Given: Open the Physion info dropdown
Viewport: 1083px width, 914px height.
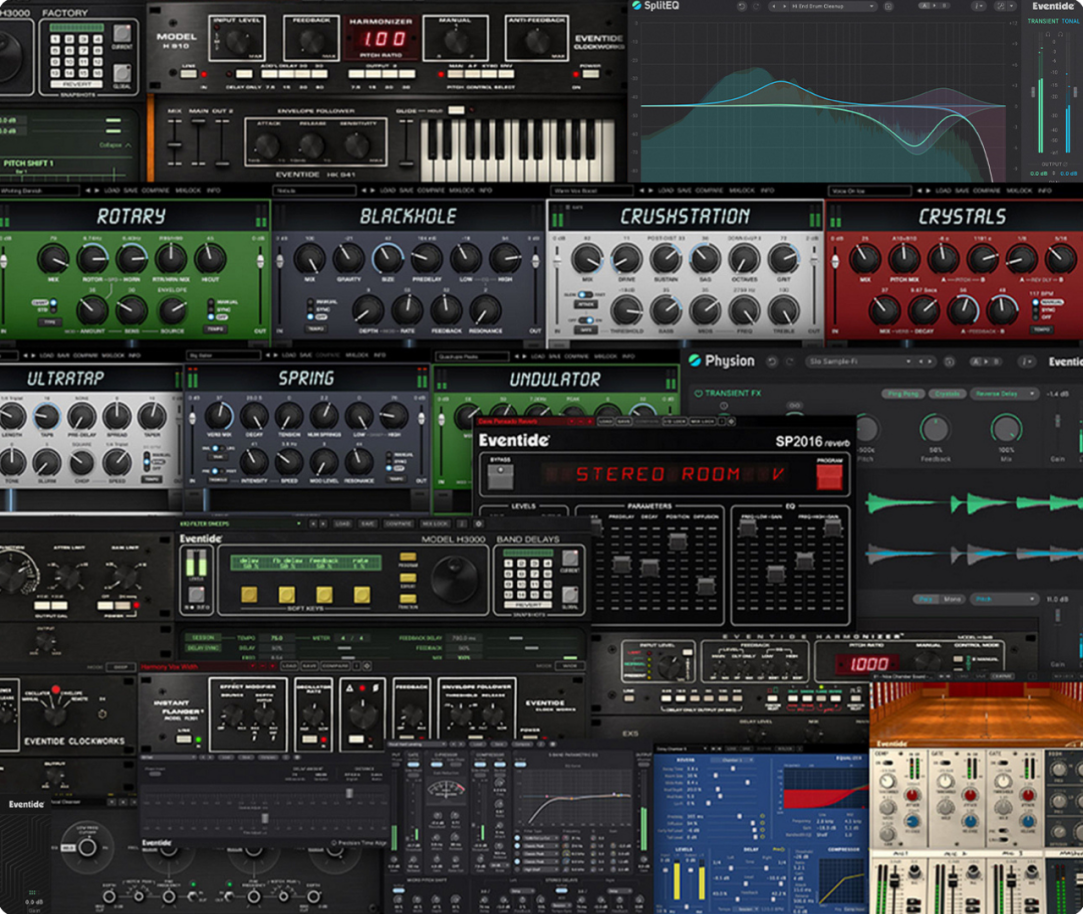Looking at the screenshot, I should point(1028,361).
